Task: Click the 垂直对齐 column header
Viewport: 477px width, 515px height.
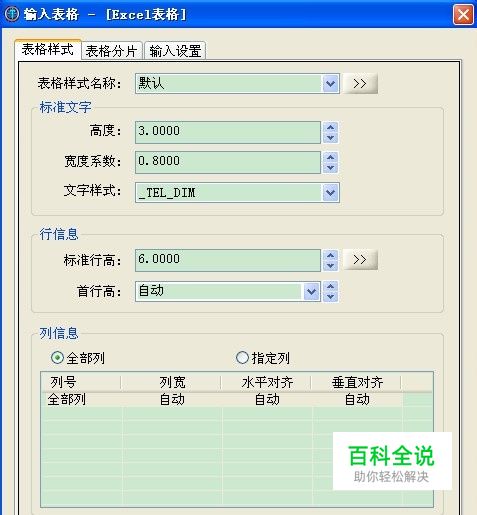Action: tap(356, 382)
